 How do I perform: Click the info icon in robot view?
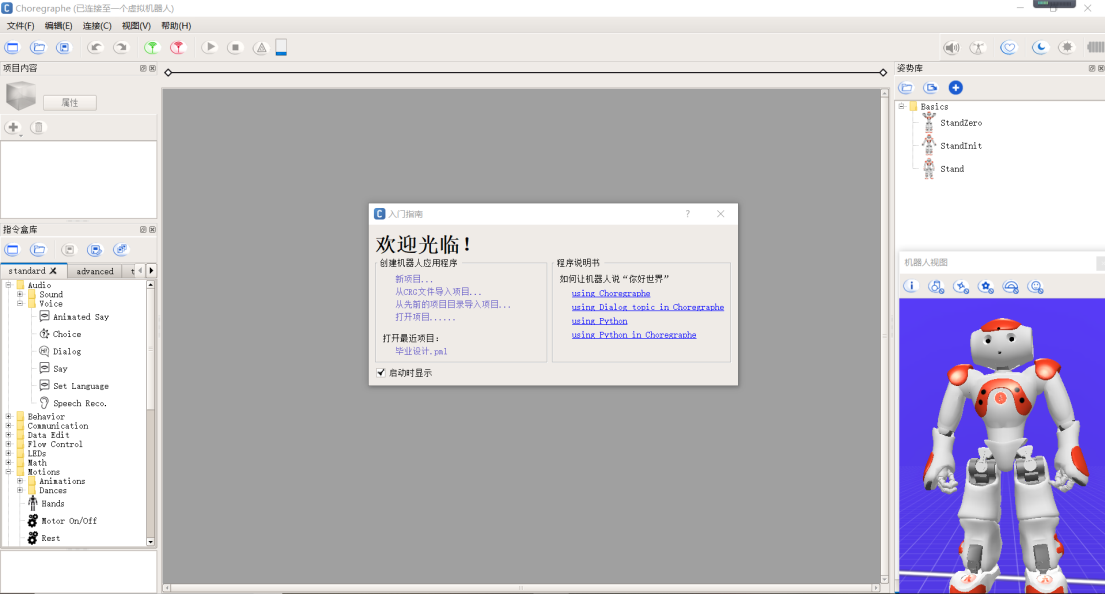coord(910,286)
